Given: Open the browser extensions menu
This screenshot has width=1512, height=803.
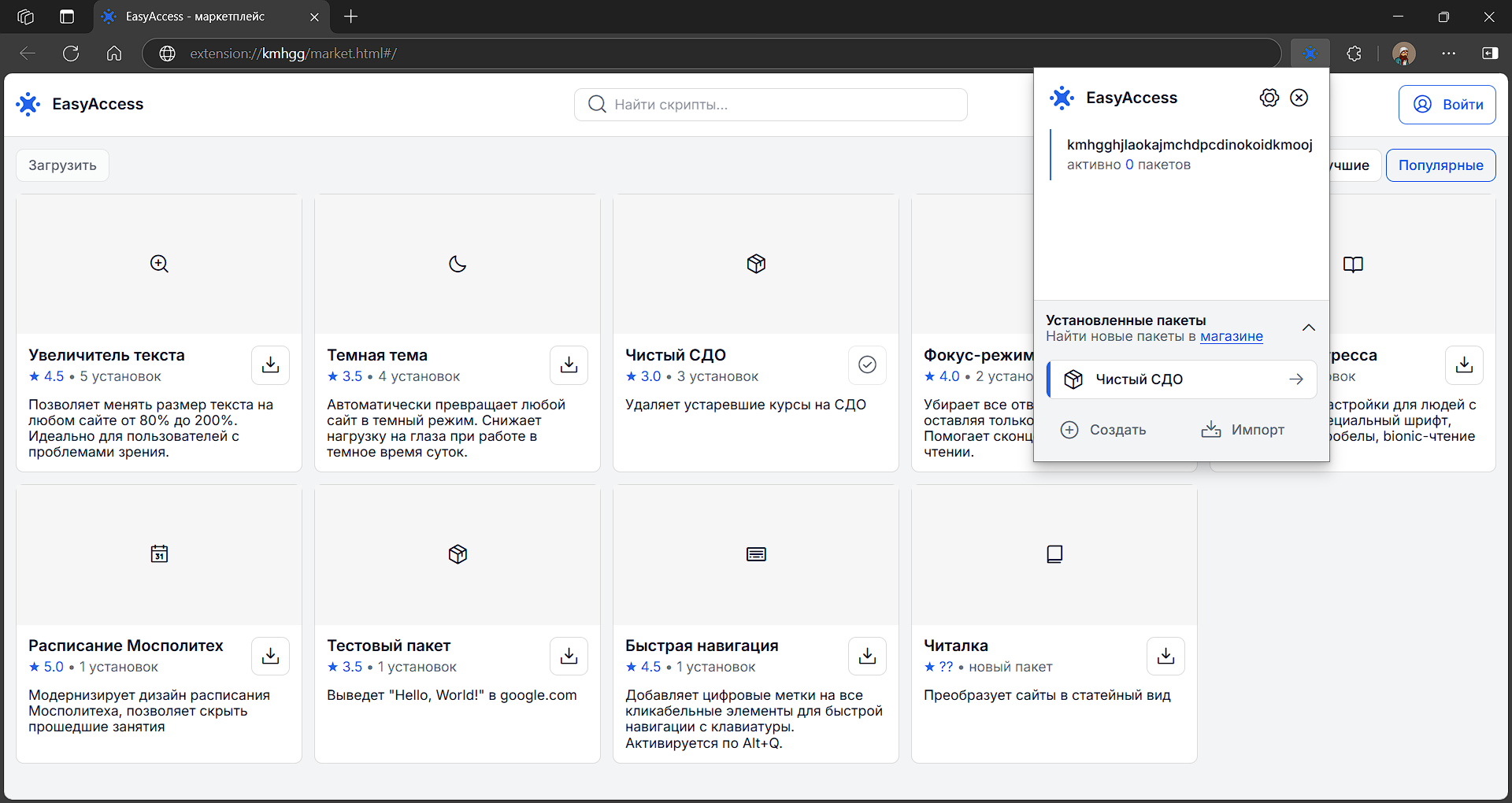Looking at the screenshot, I should [x=1353, y=53].
